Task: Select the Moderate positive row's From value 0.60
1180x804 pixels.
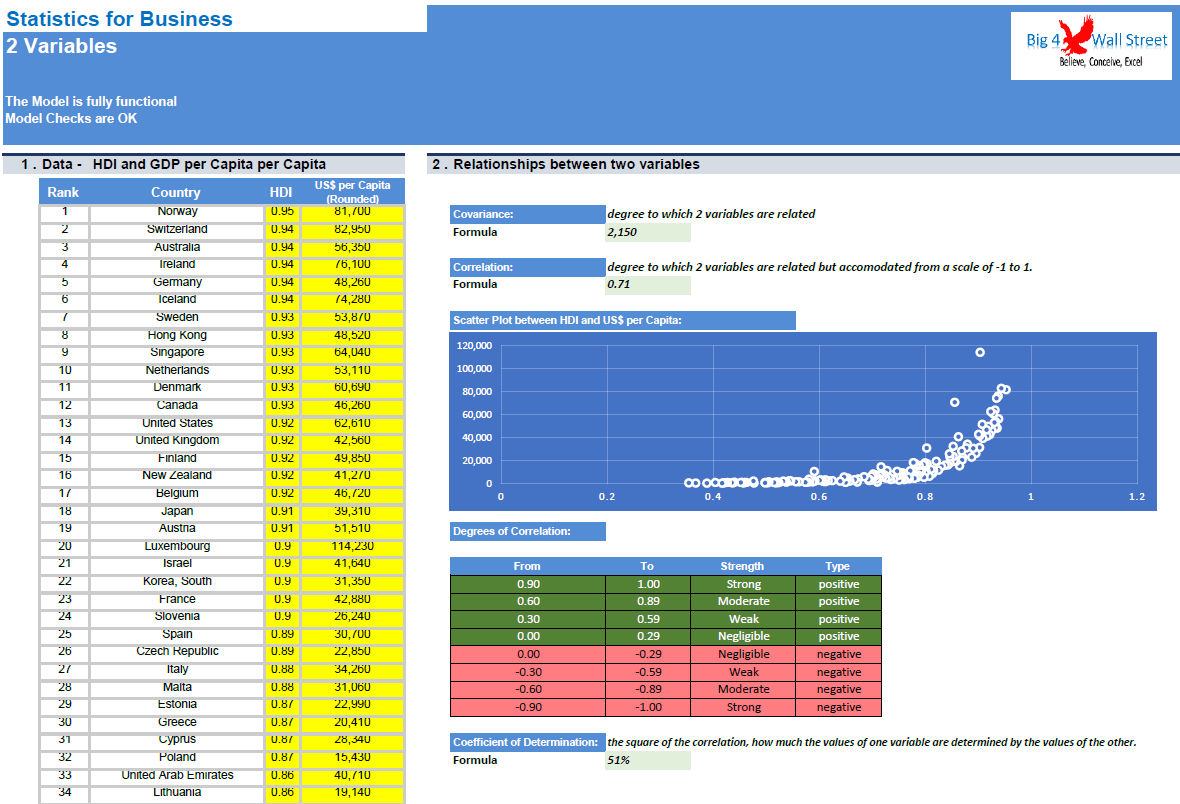Action: (528, 601)
